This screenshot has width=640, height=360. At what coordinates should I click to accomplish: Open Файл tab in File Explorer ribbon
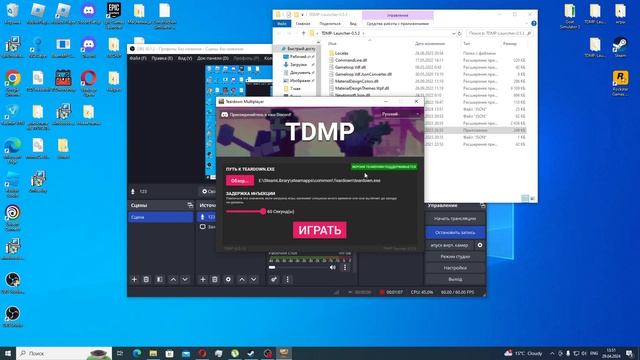[x=282, y=24]
